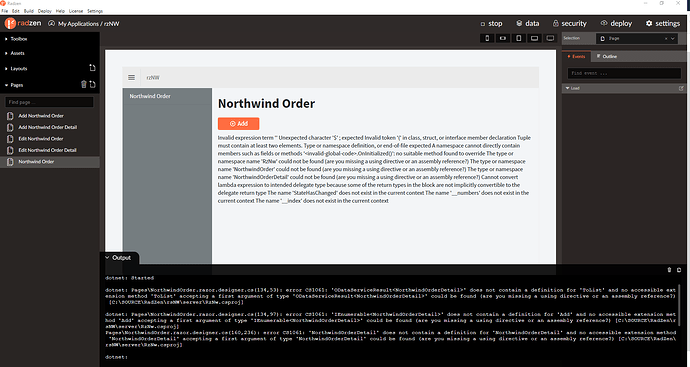Click page icon of Edit Northwind Order
This screenshot has width=690, height=367.
pos(10,139)
